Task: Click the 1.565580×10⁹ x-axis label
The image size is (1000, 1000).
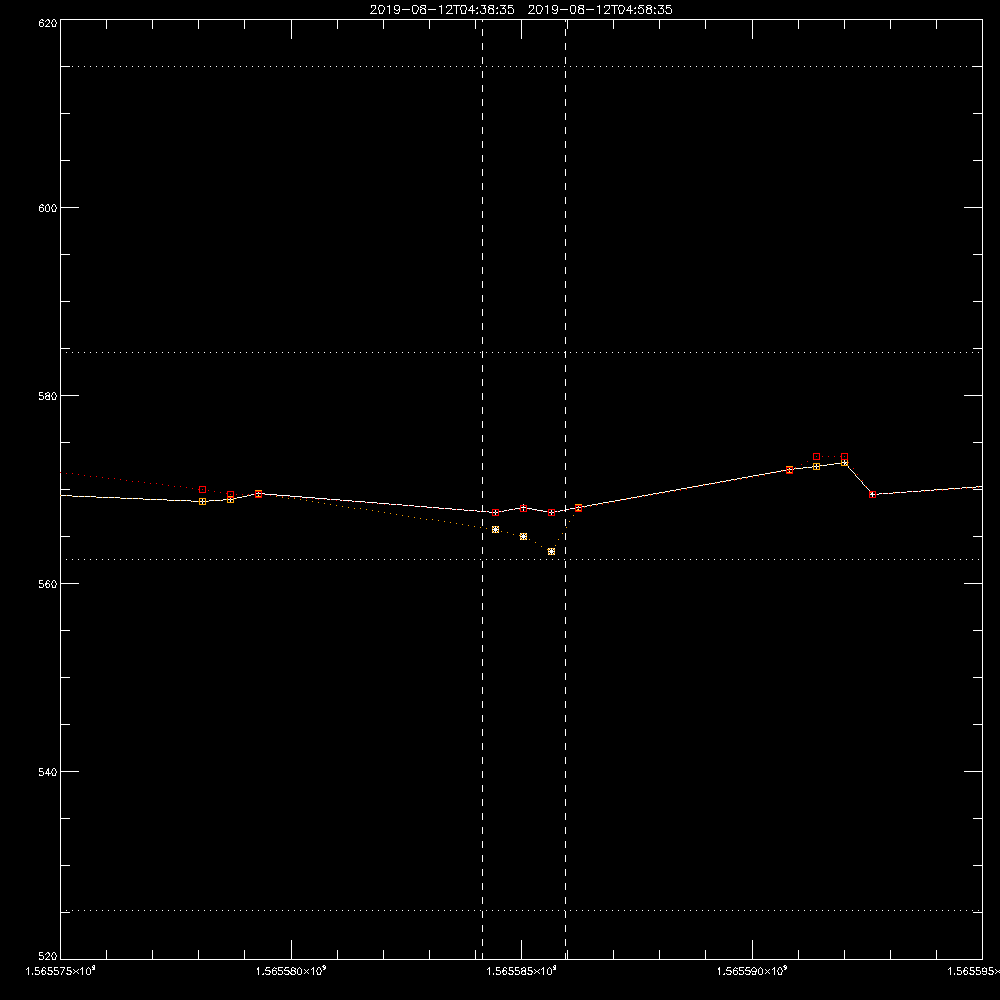Action: (291, 971)
